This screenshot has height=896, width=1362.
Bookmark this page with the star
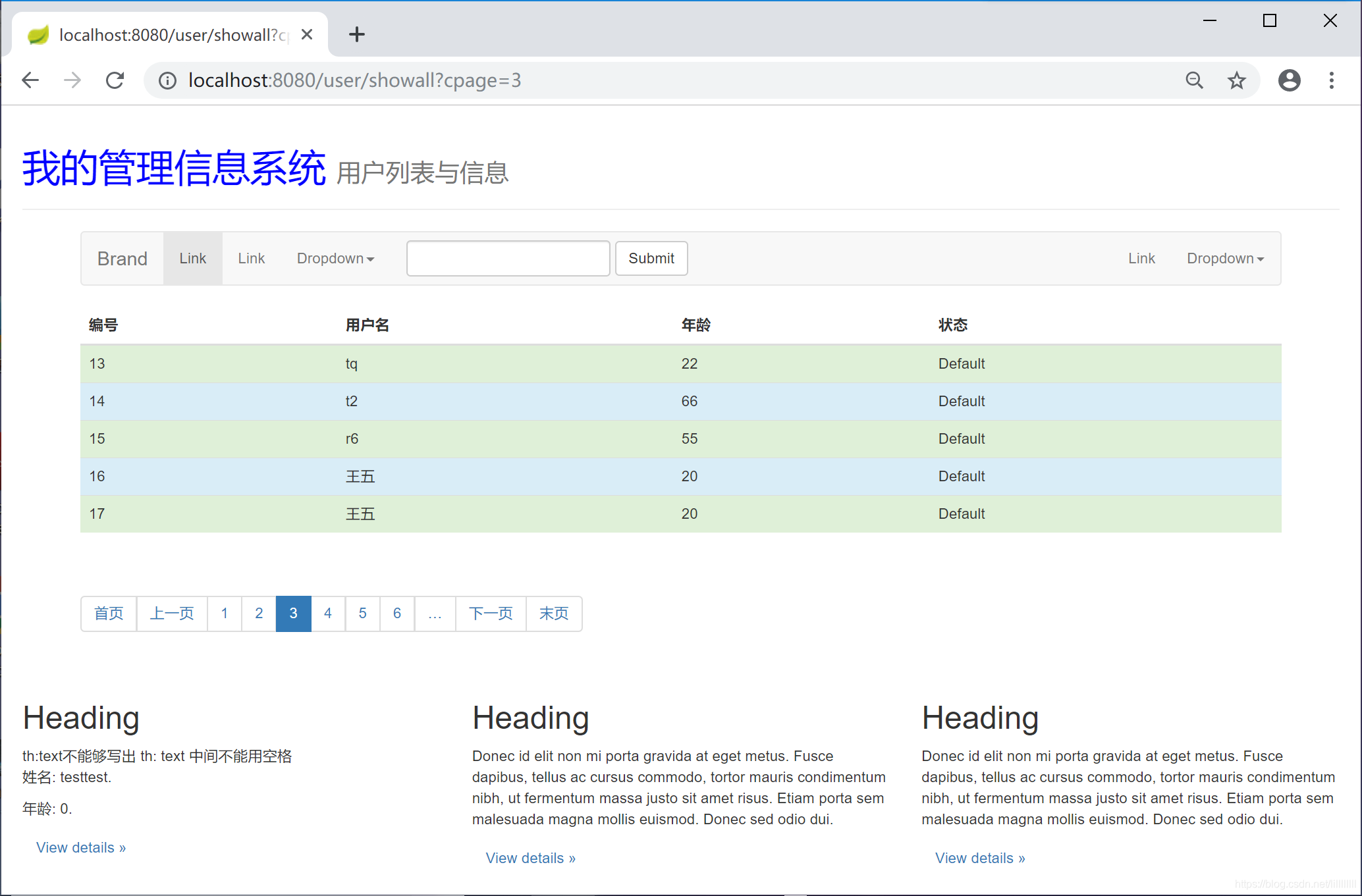pyautogui.click(x=1236, y=80)
